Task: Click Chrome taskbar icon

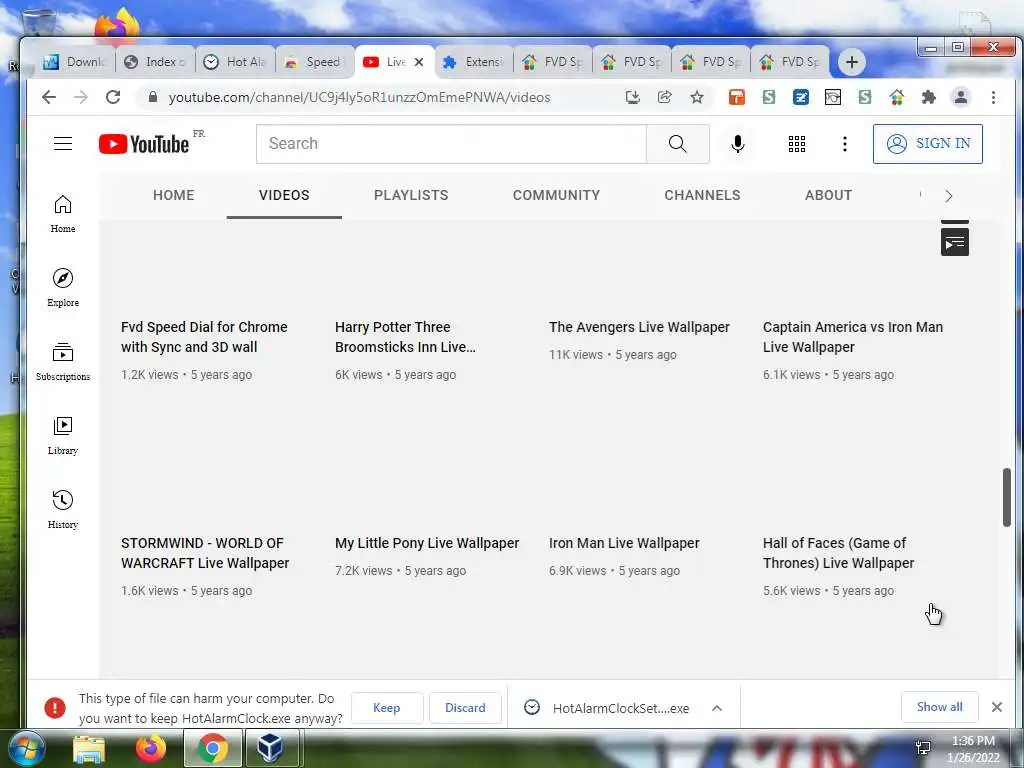Action: coord(212,748)
